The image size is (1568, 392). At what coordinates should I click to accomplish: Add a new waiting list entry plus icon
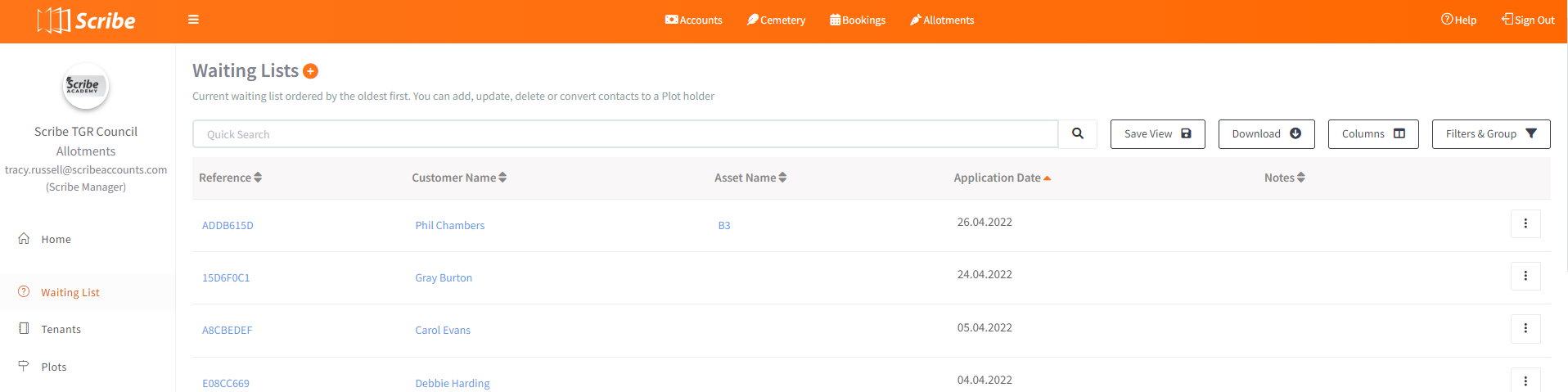coord(310,71)
